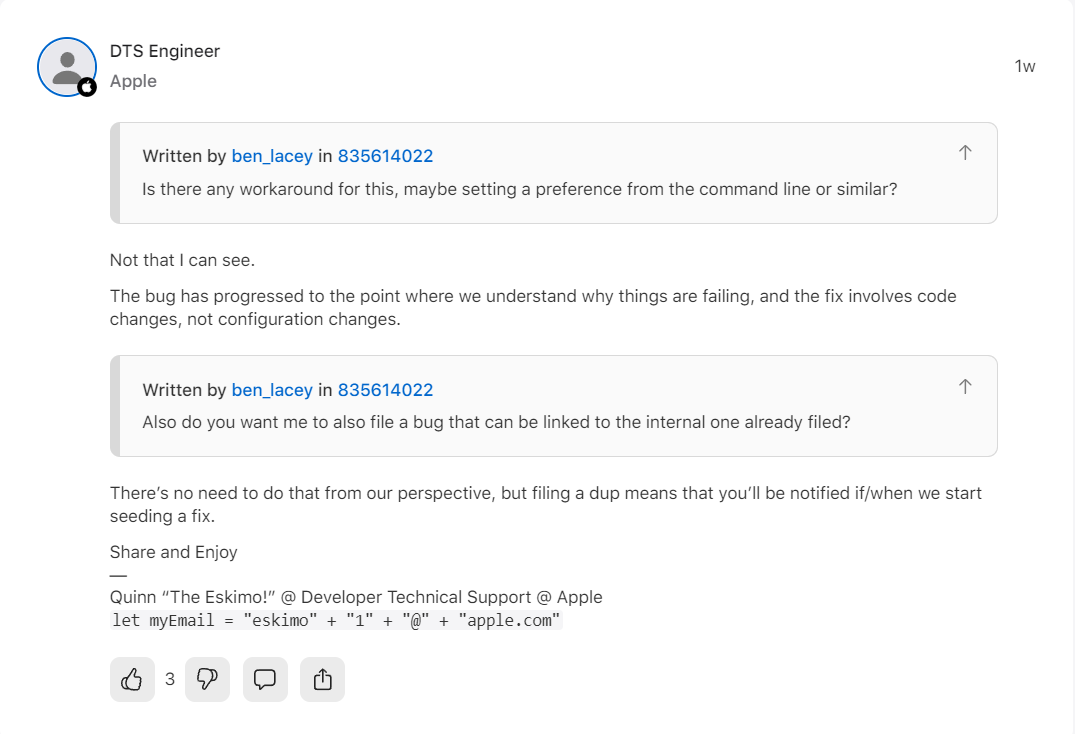Open ben_lacey link in first quote
This screenshot has width=1075, height=734.
click(272, 156)
